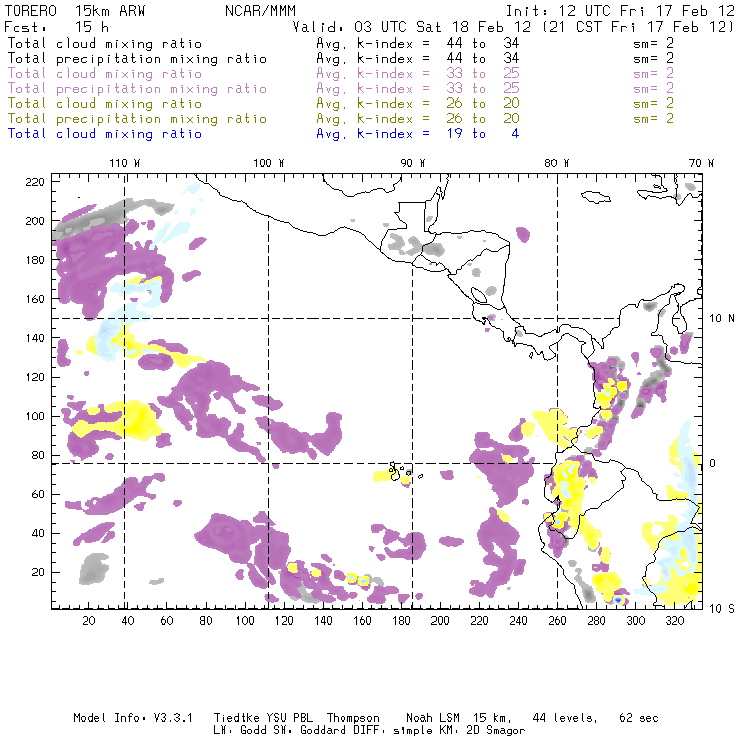Image resolution: width=740 pixels, height=740 pixels.
Task: Click y-axis grid value '40'
Action: 38,533
